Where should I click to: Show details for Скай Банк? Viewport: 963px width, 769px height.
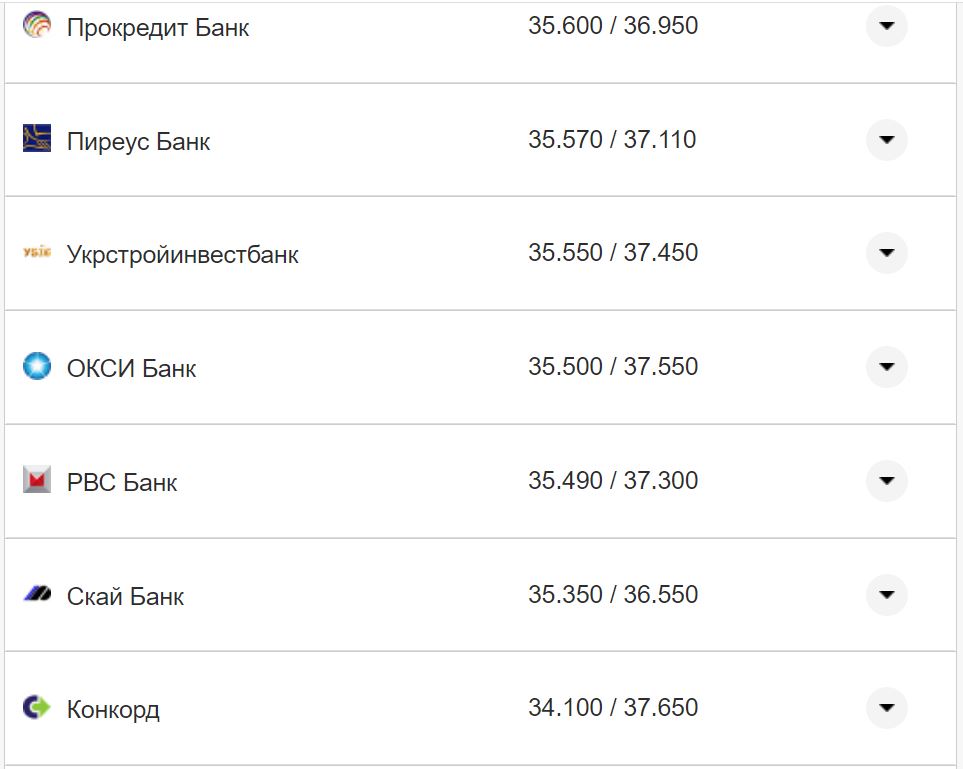tap(886, 595)
